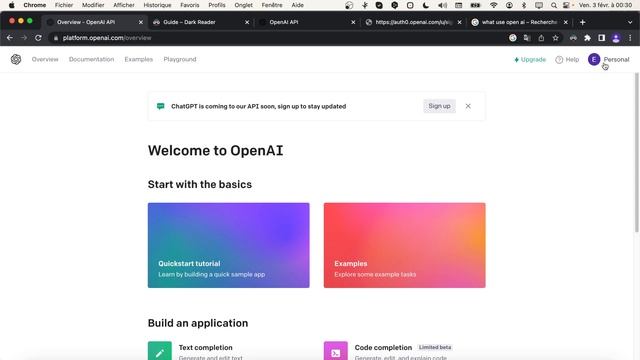
Task: Reload the current page
Action: tap(38, 38)
